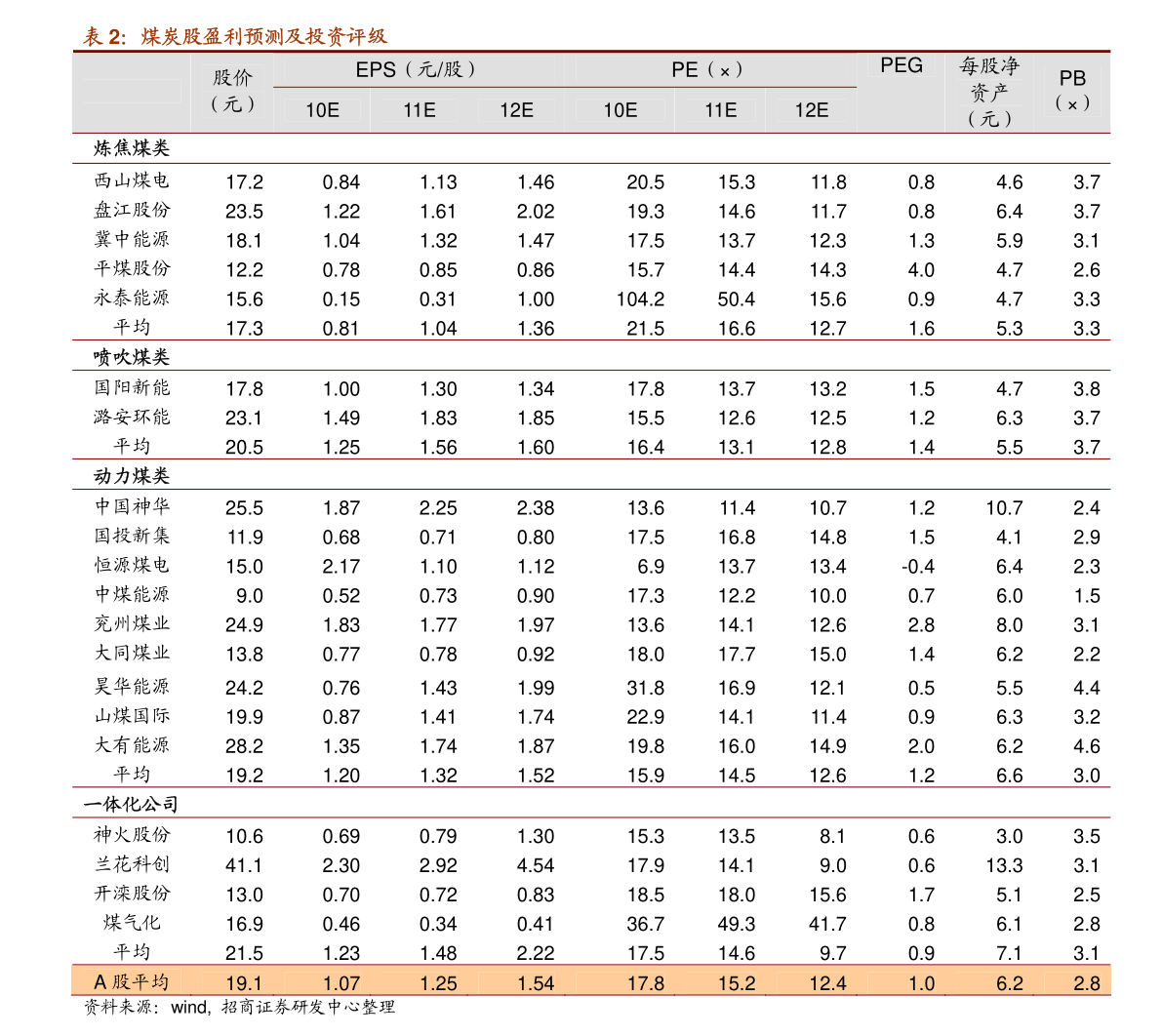
Task: Select the 10E header under EPS
Action: [x=322, y=110]
